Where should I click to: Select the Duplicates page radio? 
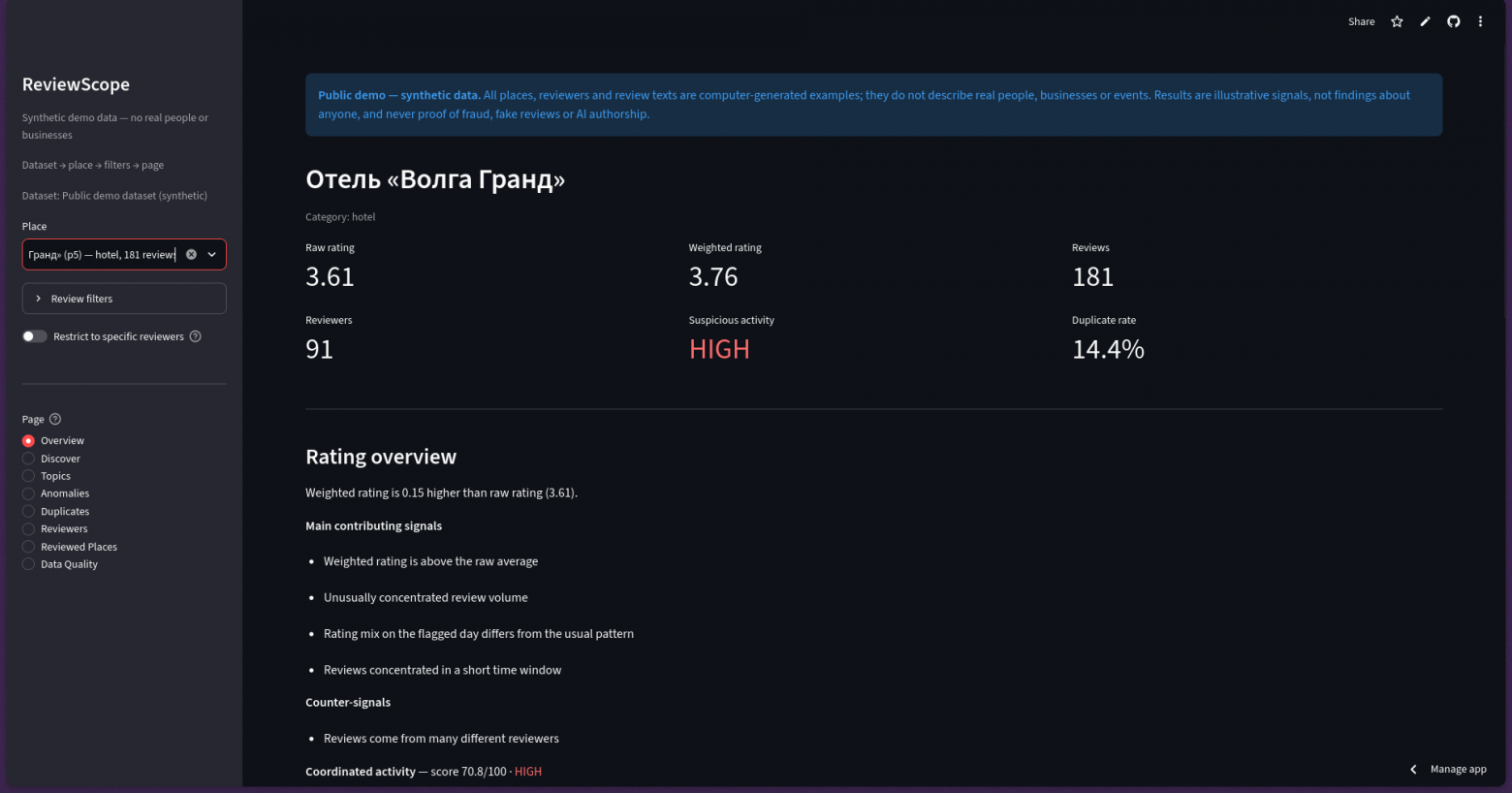pos(28,511)
